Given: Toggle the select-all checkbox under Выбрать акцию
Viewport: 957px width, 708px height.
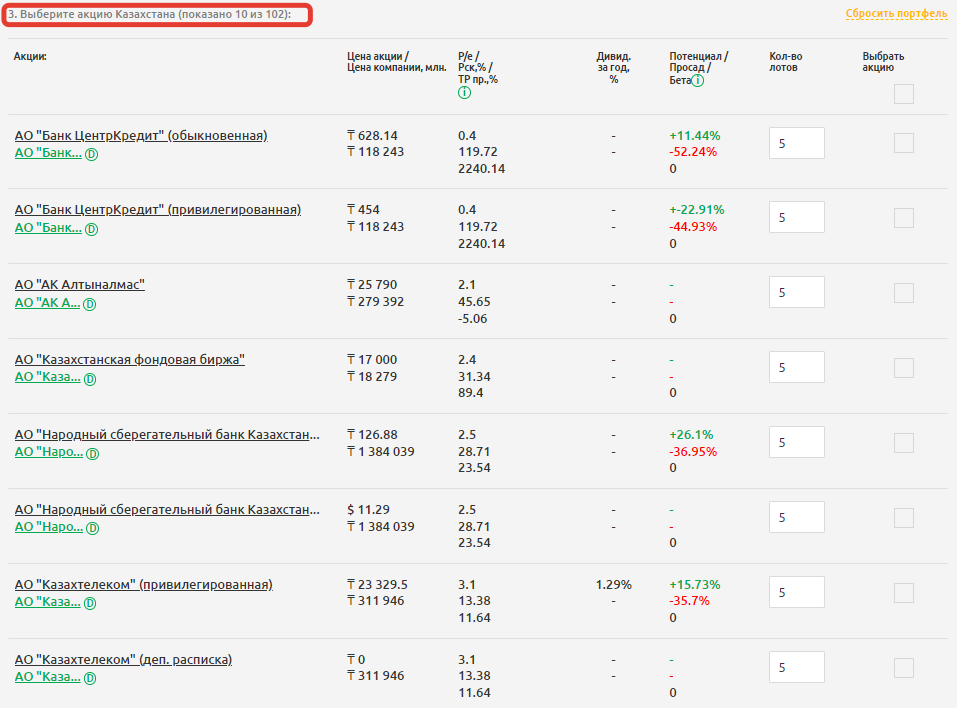Looking at the screenshot, I should pos(903,94).
